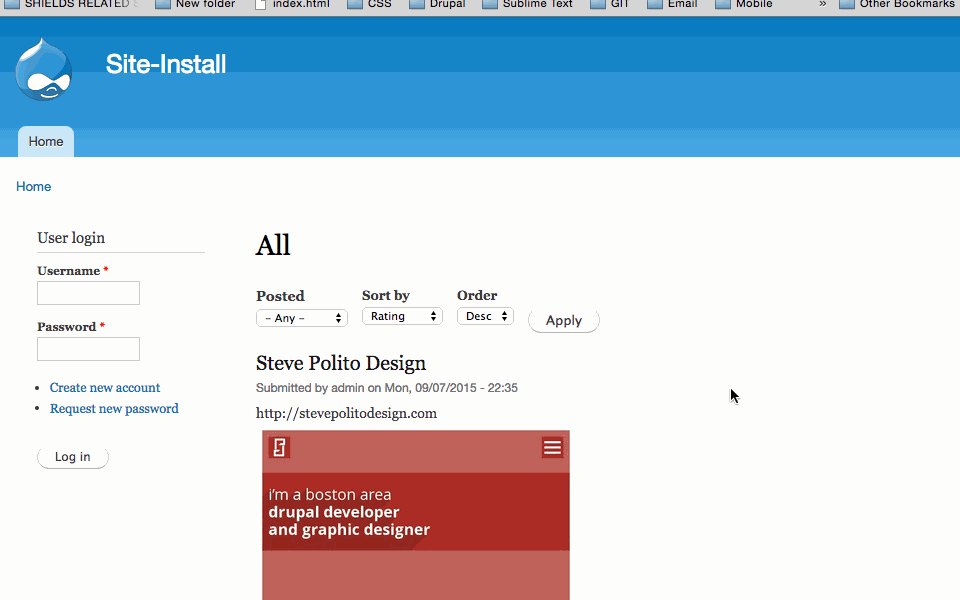Click the All page heading
Viewport: 960px width, 600px height.
[x=273, y=246]
